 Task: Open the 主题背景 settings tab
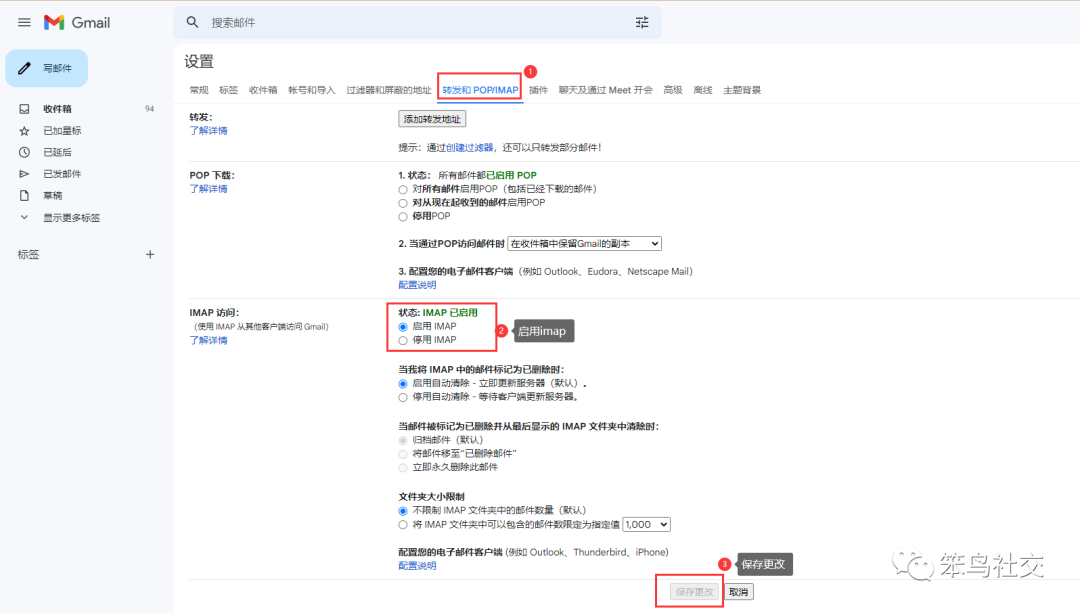(x=742, y=90)
